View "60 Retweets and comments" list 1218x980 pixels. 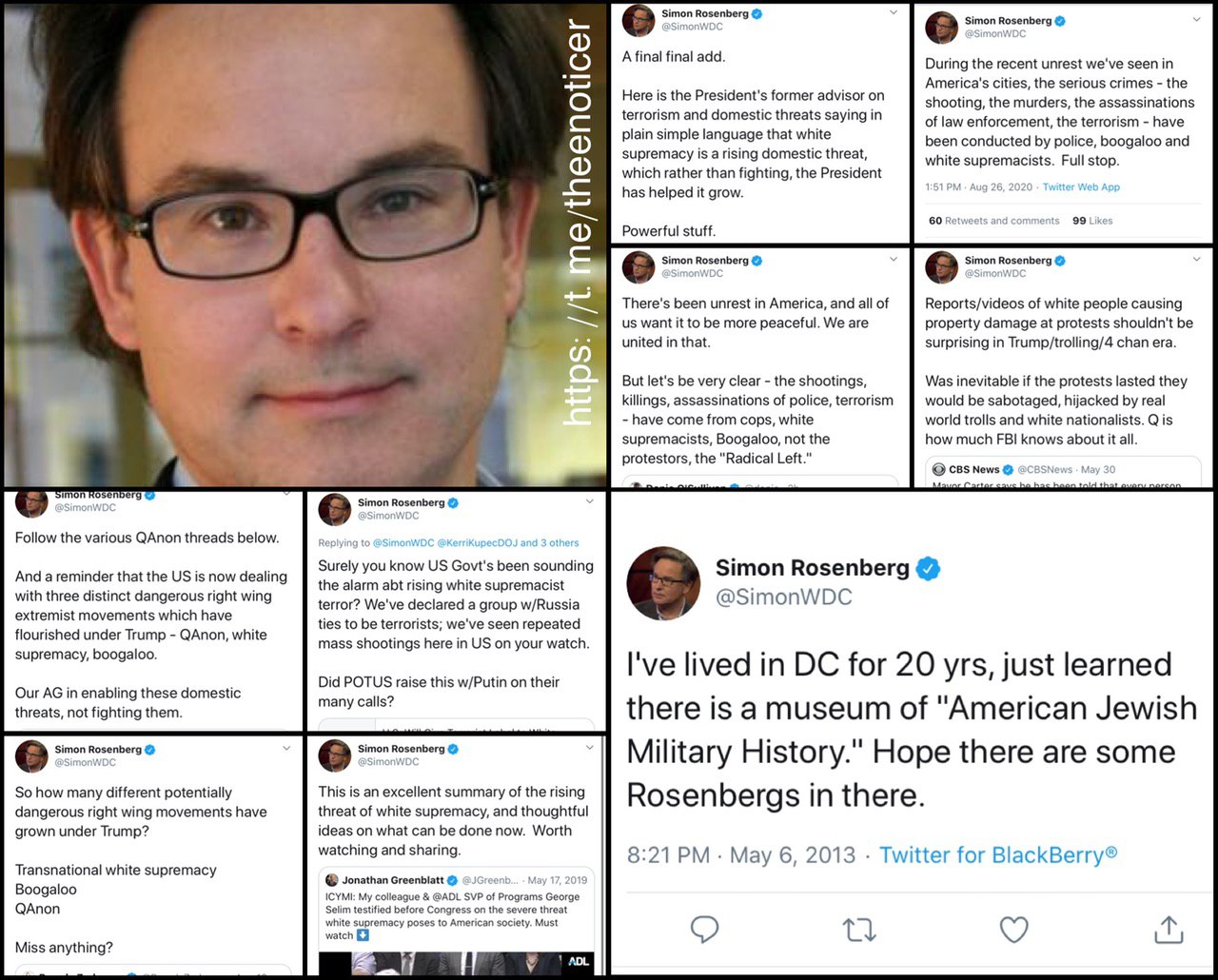pos(993,221)
